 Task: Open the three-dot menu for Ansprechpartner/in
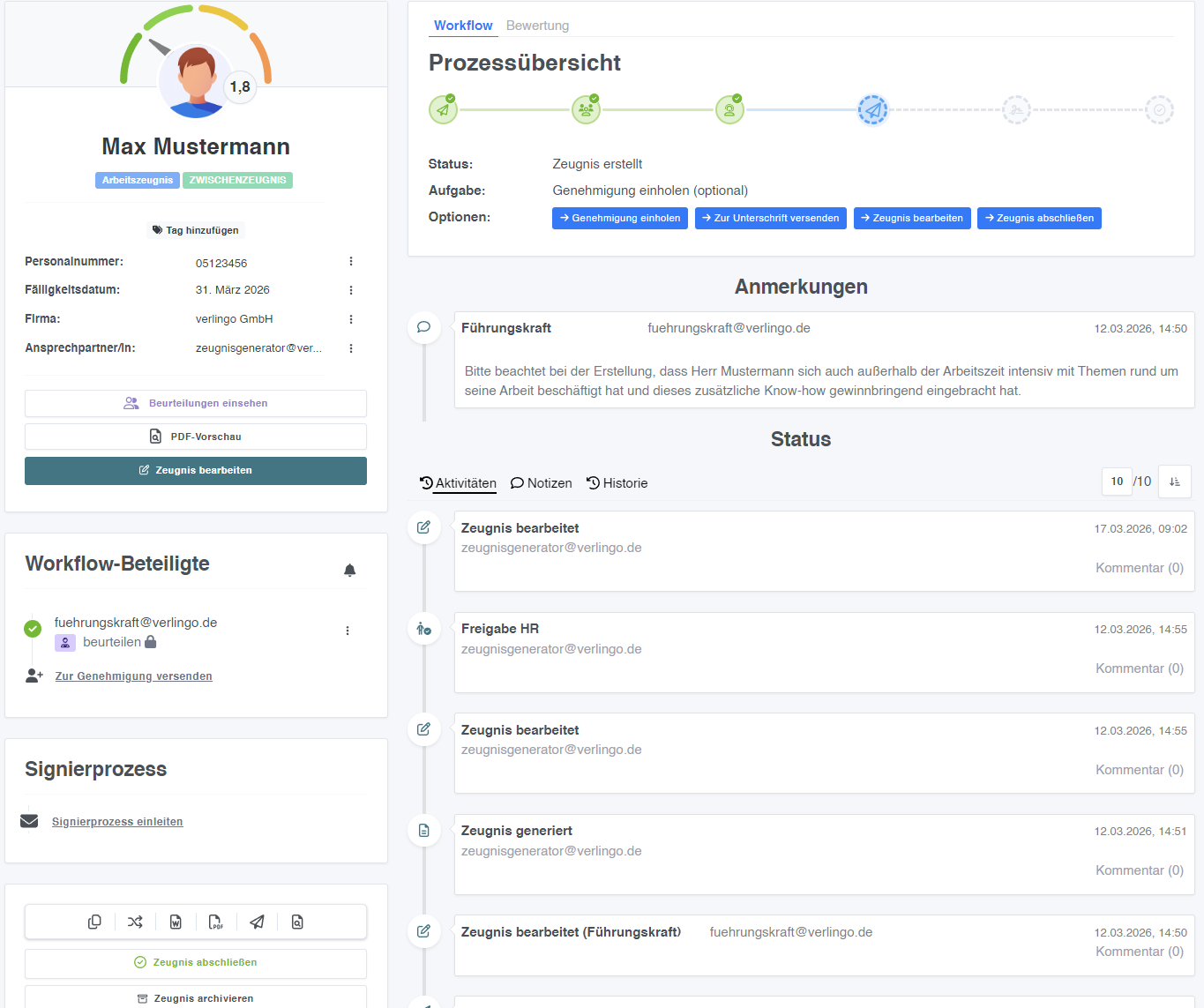pos(351,348)
